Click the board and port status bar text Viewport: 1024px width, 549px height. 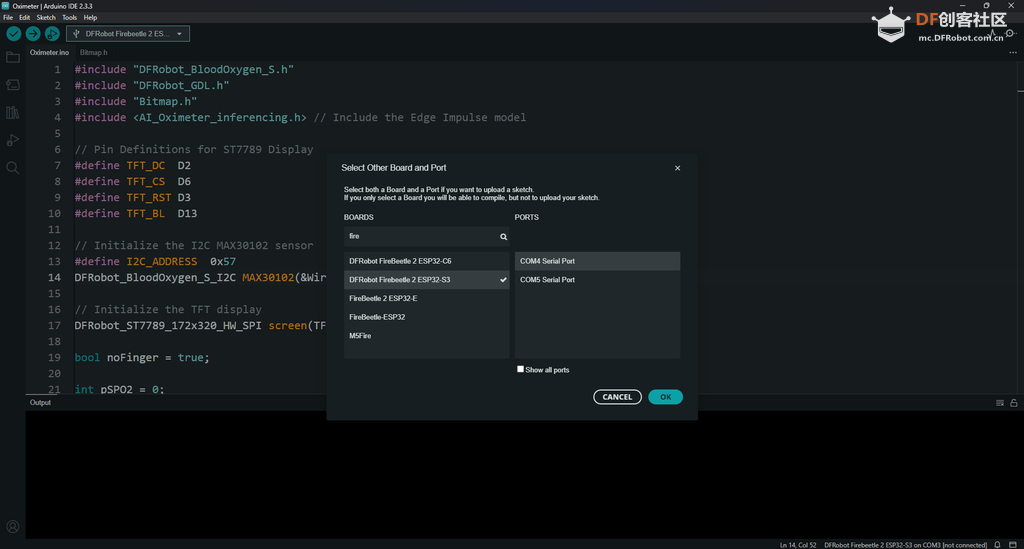[905, 545]
